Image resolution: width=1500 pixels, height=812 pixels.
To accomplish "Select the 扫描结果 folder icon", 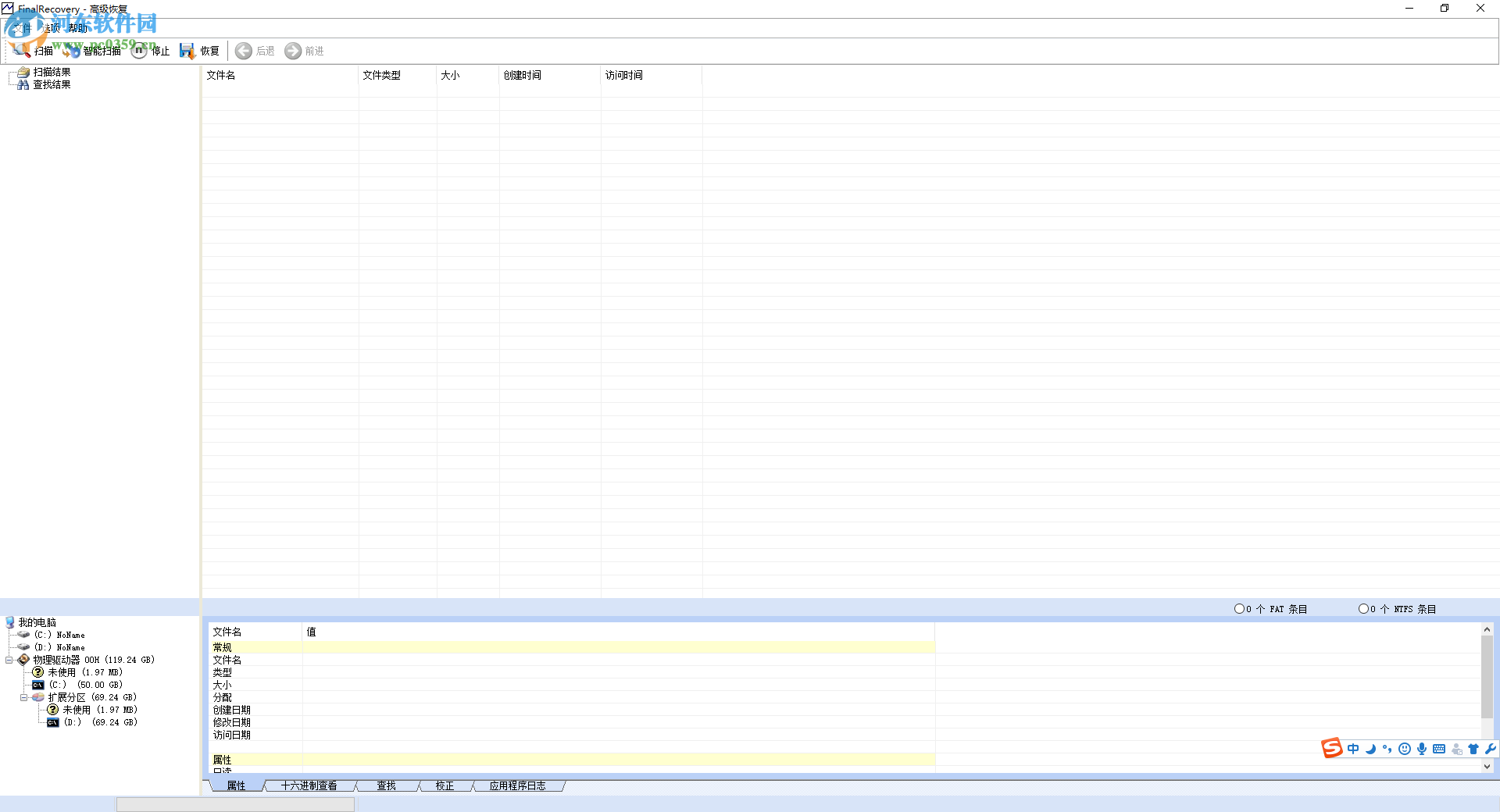I will pyautogui.click(x=23, y=72).
